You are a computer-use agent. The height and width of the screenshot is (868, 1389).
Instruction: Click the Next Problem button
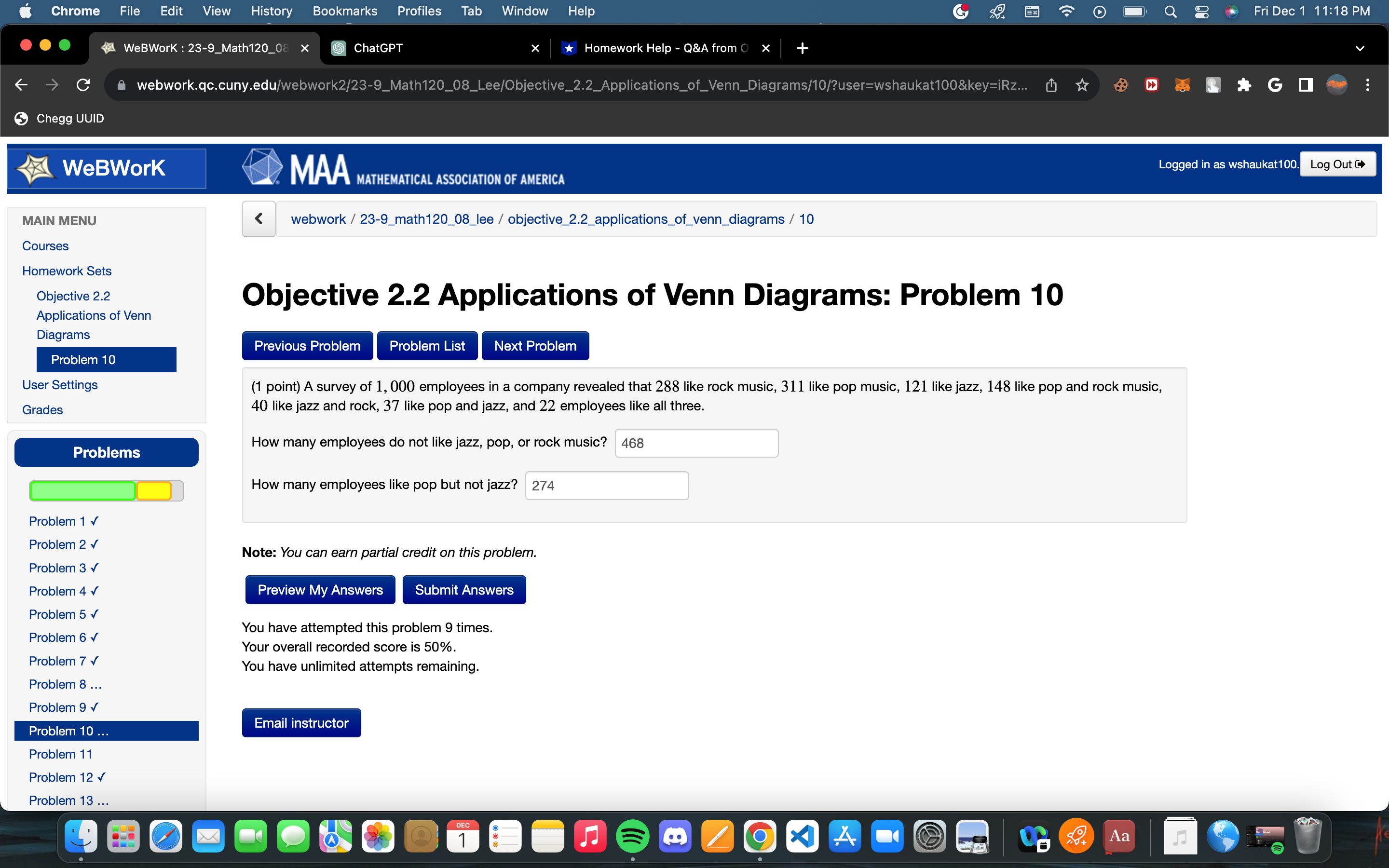click(535, 346)
